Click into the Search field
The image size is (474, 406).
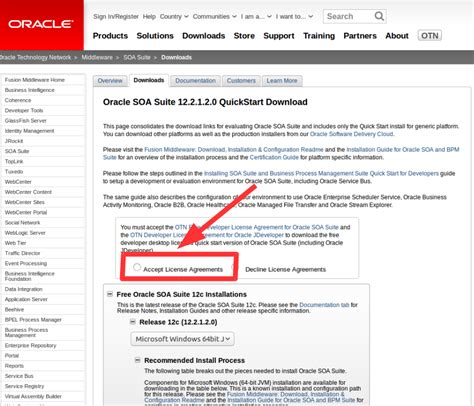[349, 16]
